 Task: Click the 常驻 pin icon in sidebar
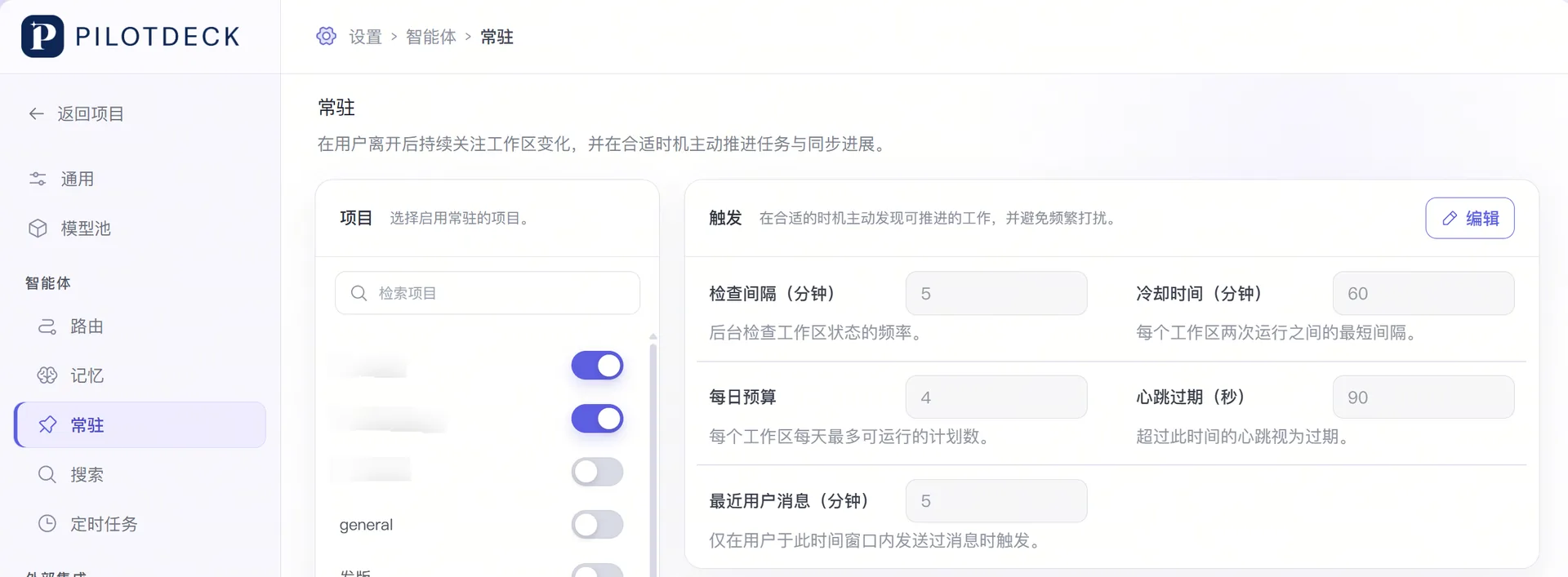pyautogui.click(x=47, y=424)
